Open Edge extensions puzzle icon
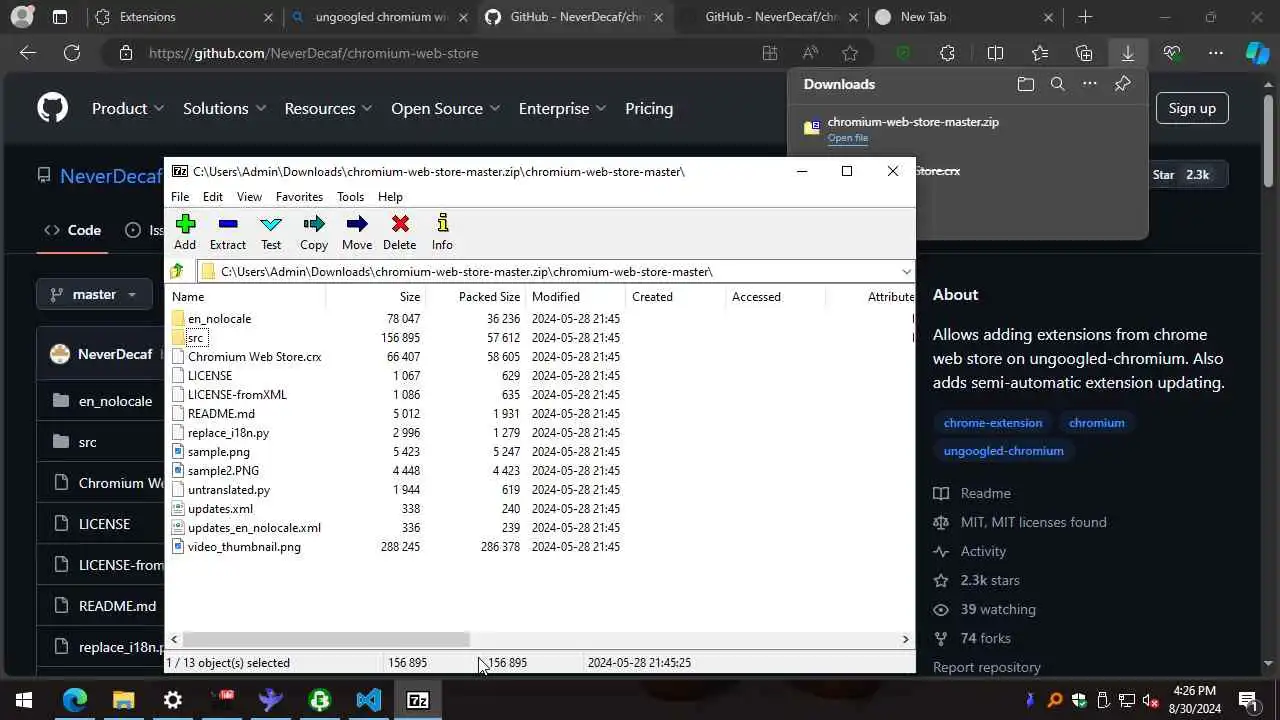This screenshot has width=1280, height=720. tap(947, 53)
